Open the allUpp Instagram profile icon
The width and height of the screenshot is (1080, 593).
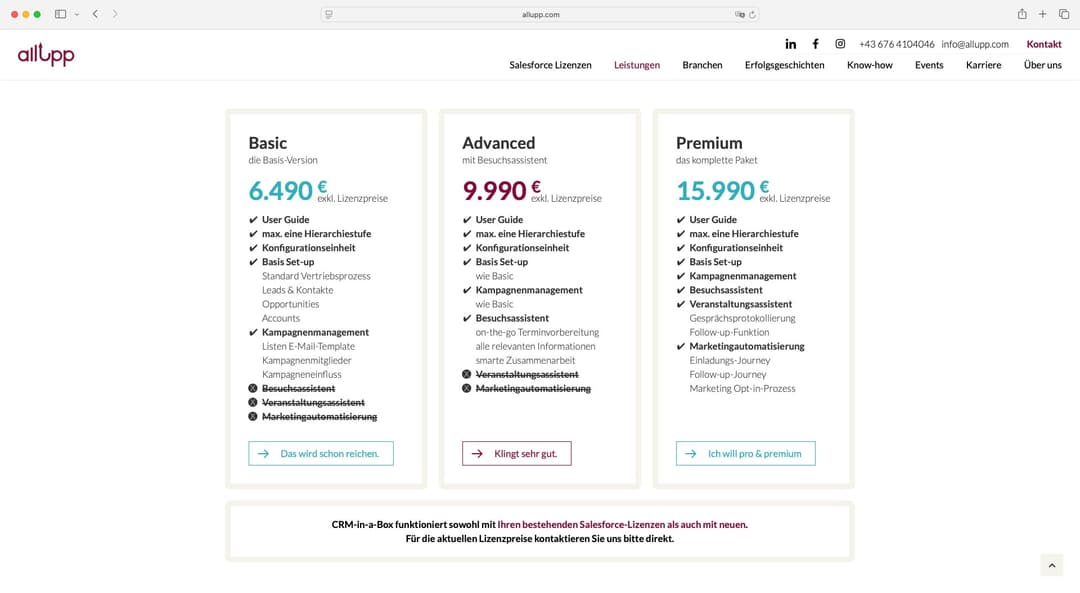tap(840, 44)
